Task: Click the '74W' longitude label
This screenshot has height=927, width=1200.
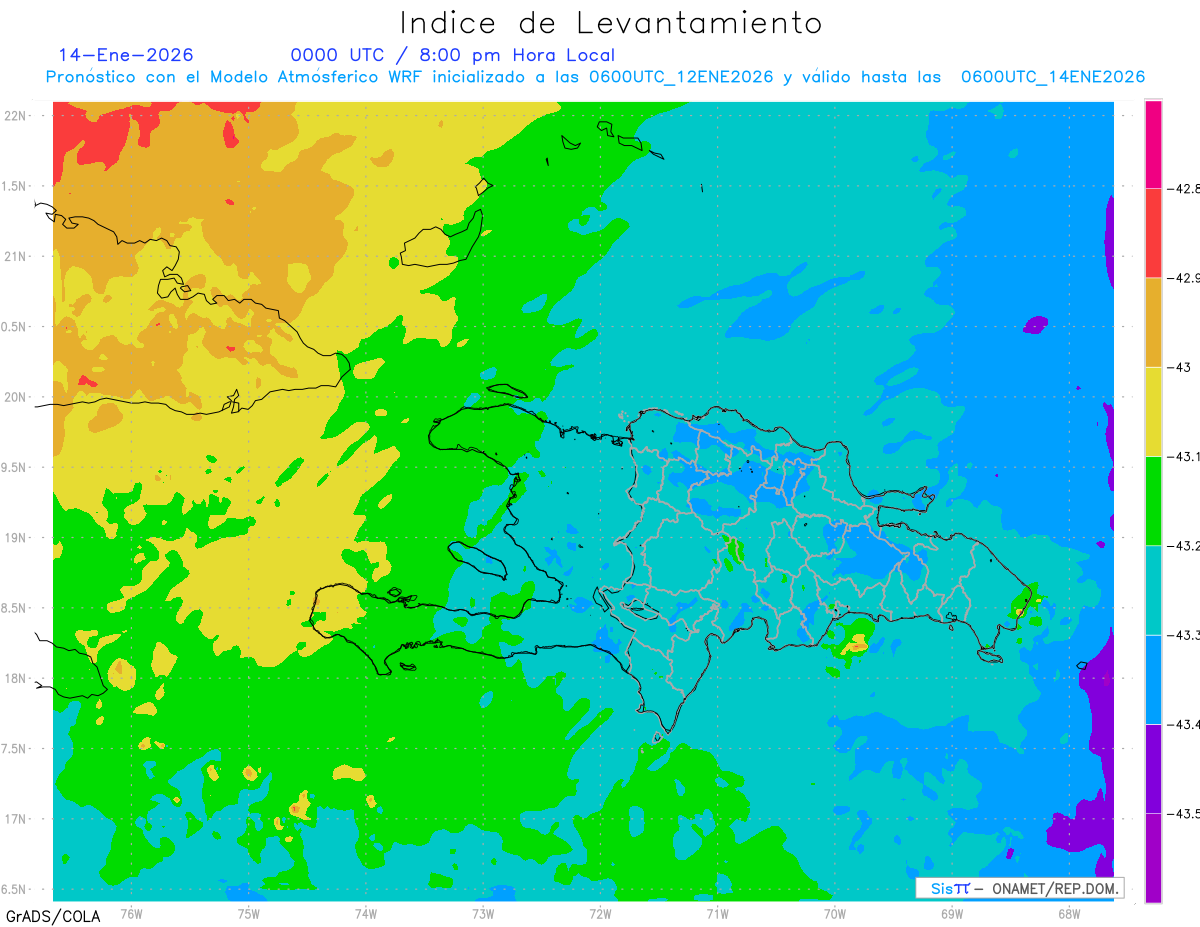Action: point(365,913)
